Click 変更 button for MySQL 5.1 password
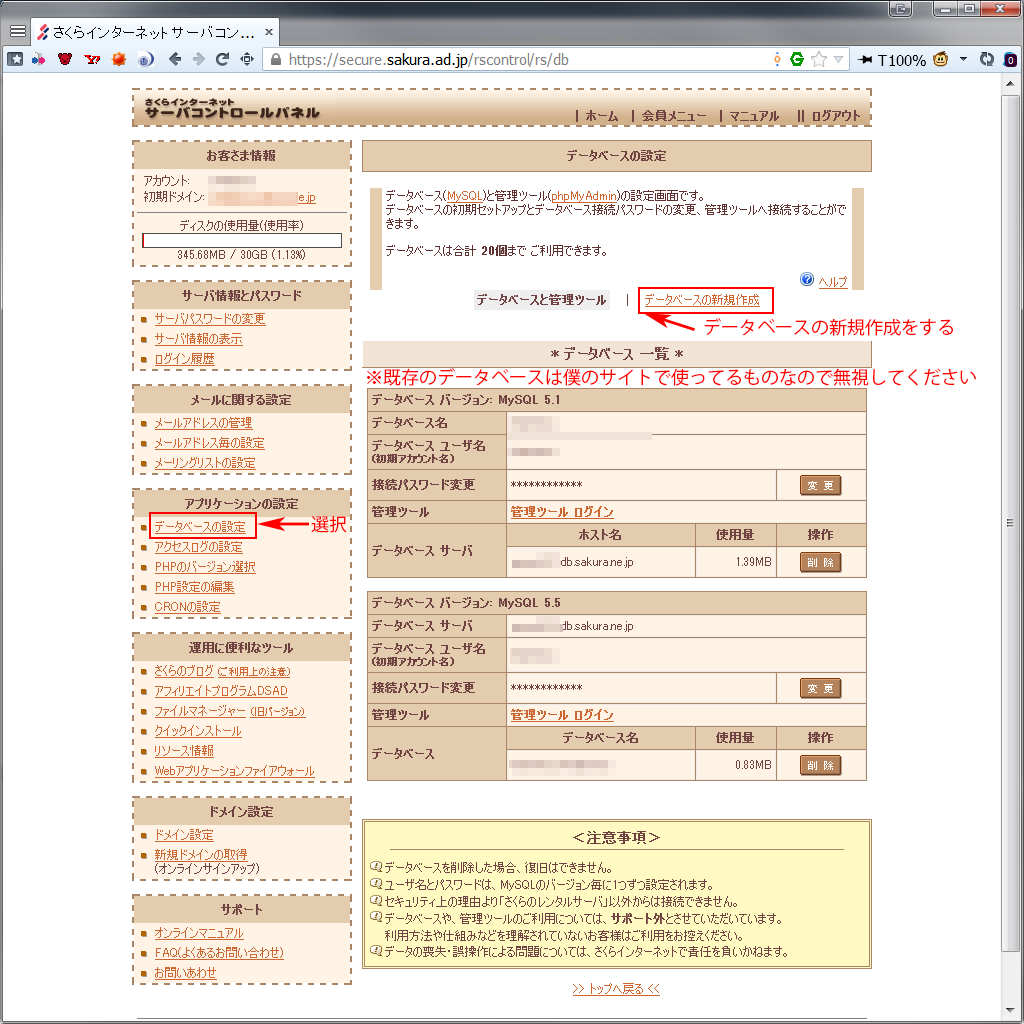The image size is (1024, 1024). [820, 485]
